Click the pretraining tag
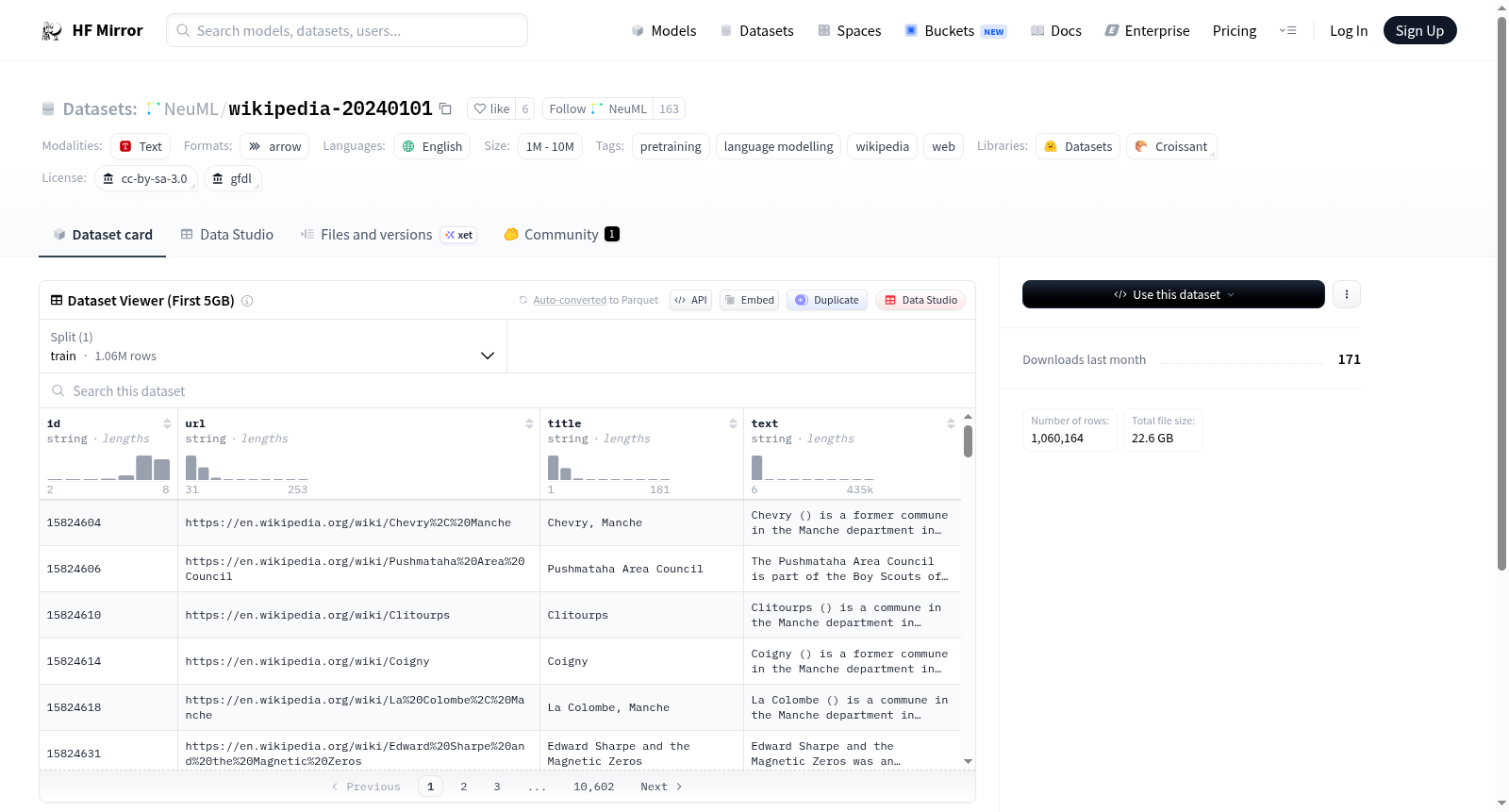 [671, 146]
